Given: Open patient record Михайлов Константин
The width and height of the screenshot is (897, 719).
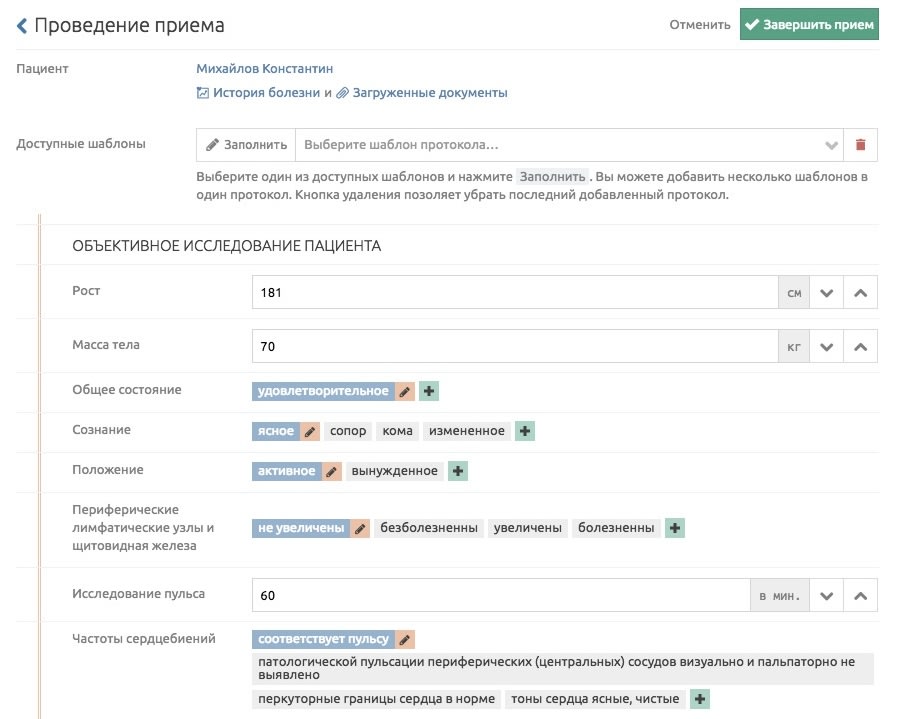Looking at the screenshot, I should pyautogui.click(x=266, y=69).
